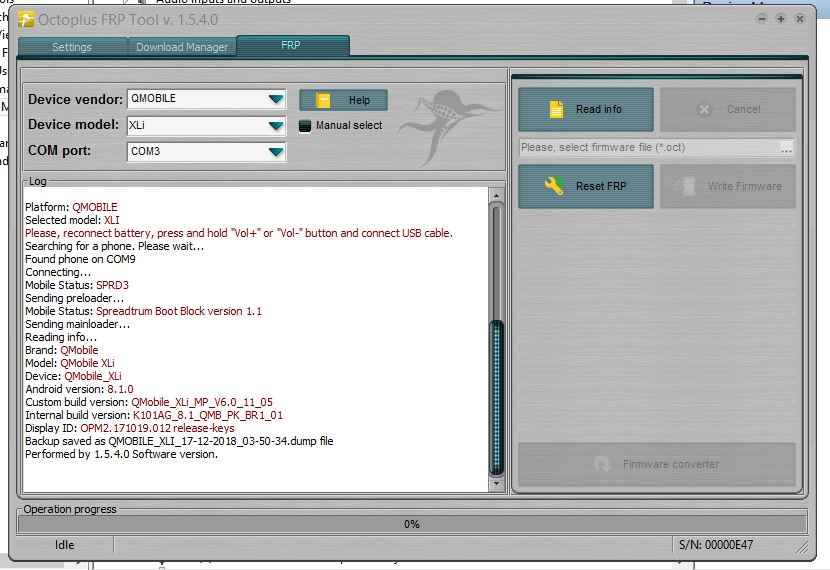Click the Operation progress bar at 0%
830x570 pixels.
pyautogui.click(x=412, y=524)
